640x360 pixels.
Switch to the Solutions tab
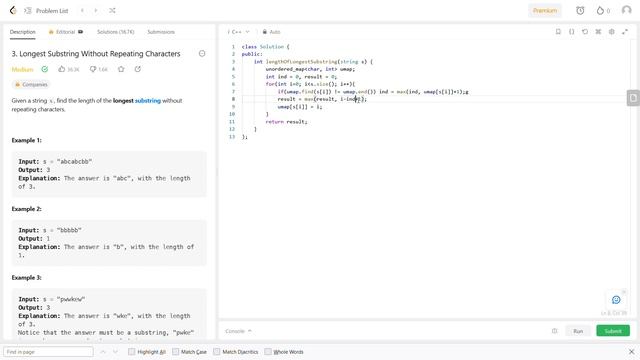116,32
